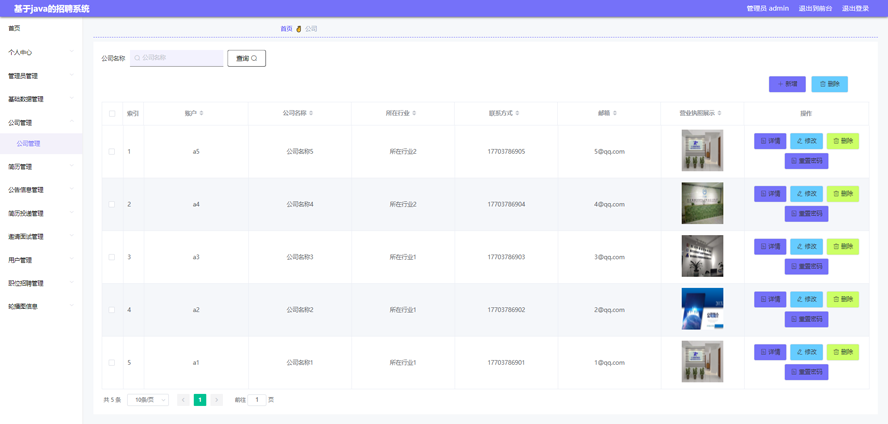
Task: Click the green 删除 button for row a3
Action: (x=842, y=247)
